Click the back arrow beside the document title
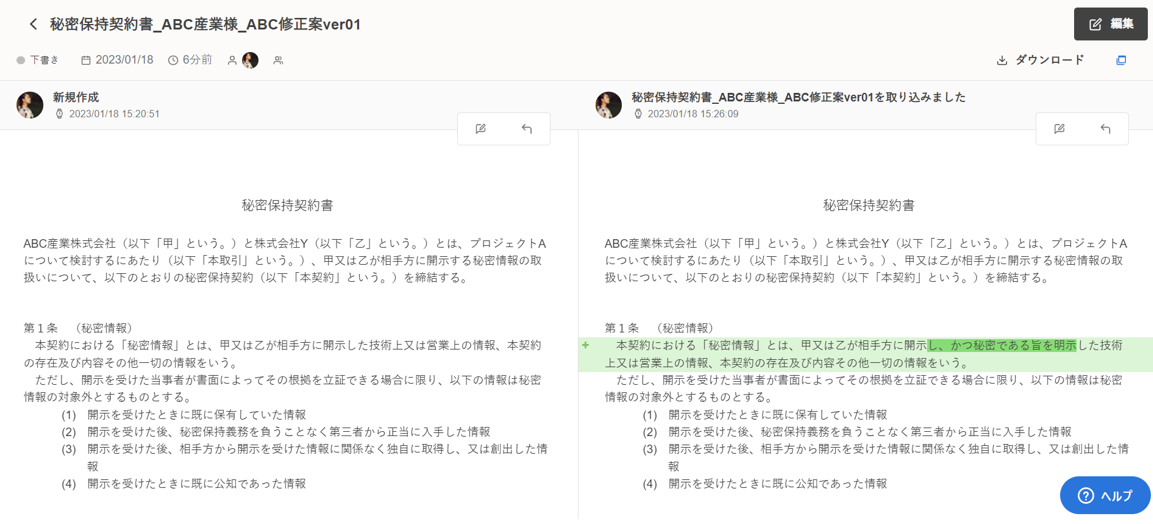The width and height of the screenshot is (1153, 524). pyautogui.click(x=33, y=24)
